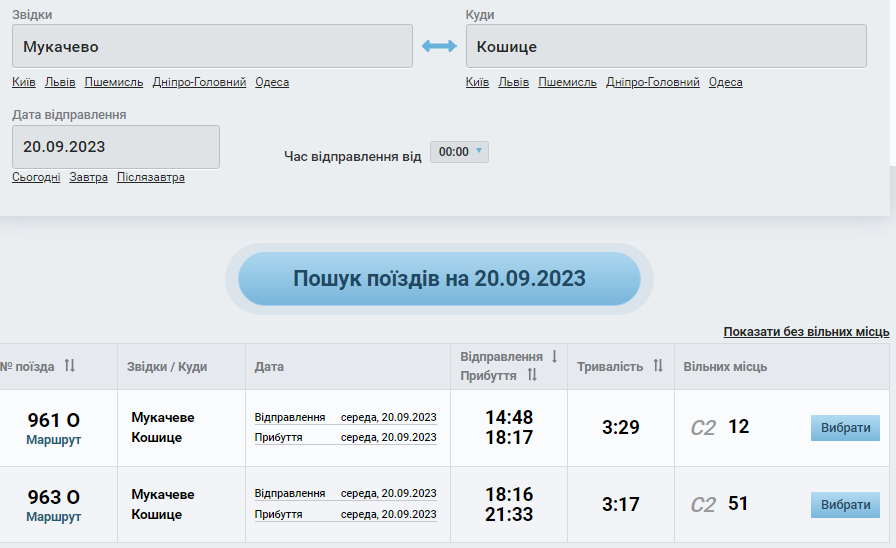This screenshot has width=896, height=548.
Task: Click the departure time 14:48
Action: (x=509, y=417)
